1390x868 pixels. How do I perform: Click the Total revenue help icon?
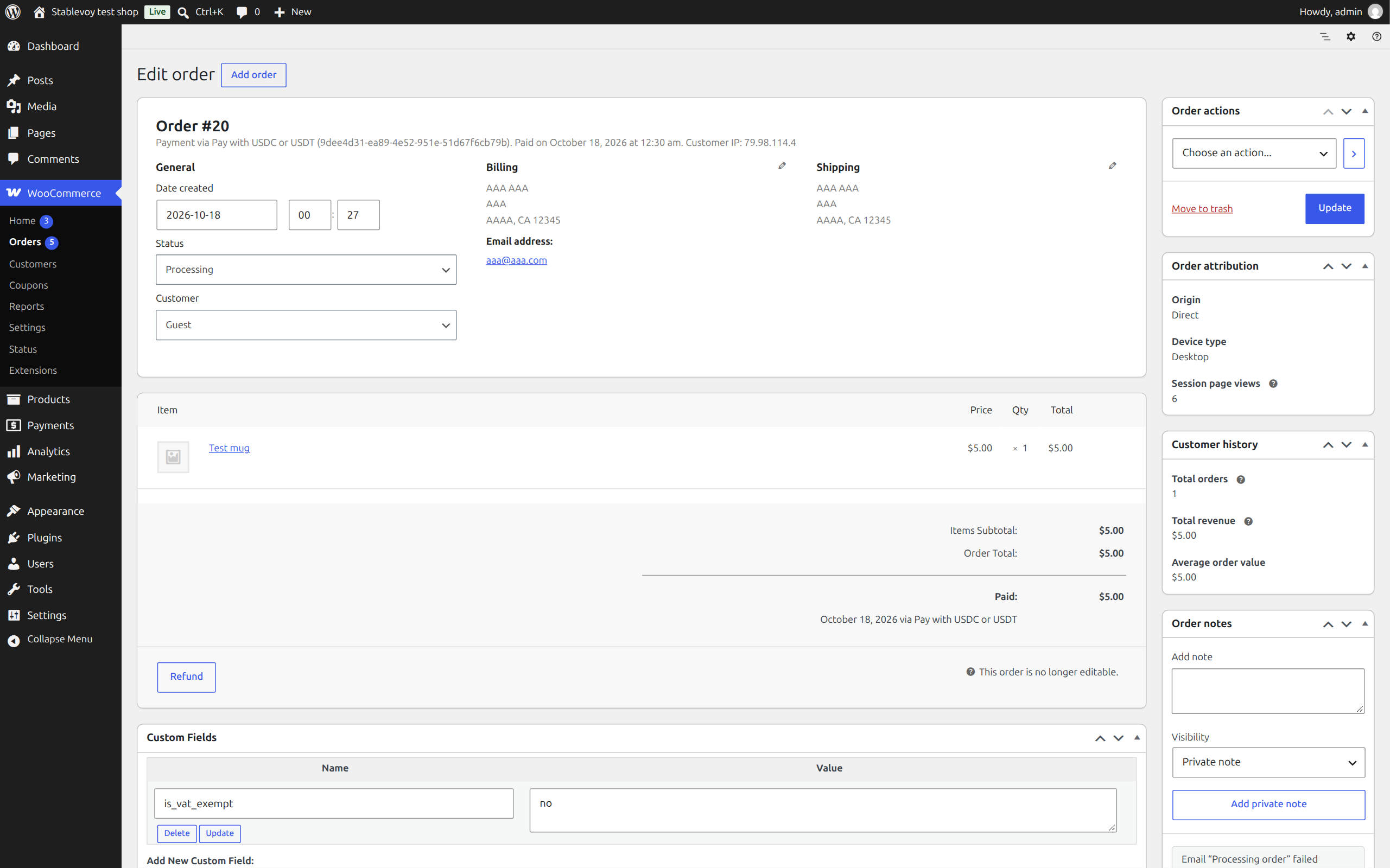(1248, 521)
